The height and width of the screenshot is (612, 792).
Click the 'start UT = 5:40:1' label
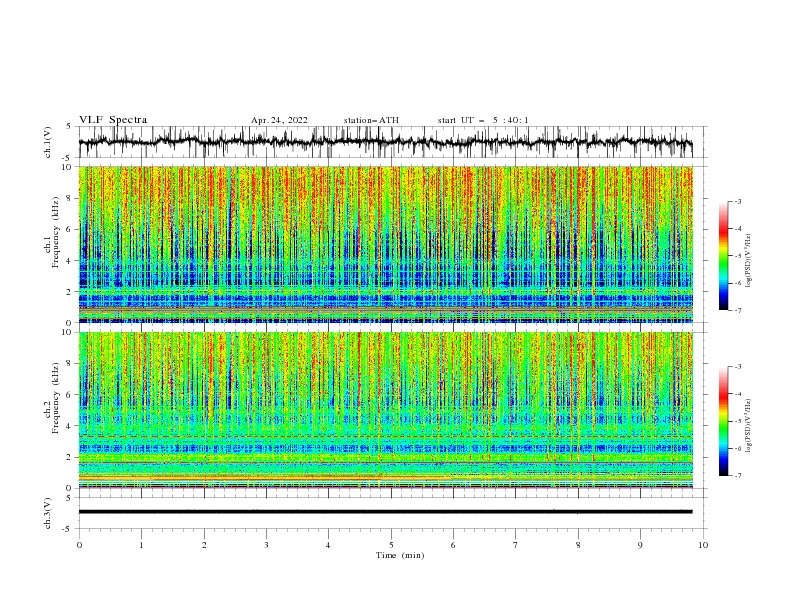(x=483, y=120)
